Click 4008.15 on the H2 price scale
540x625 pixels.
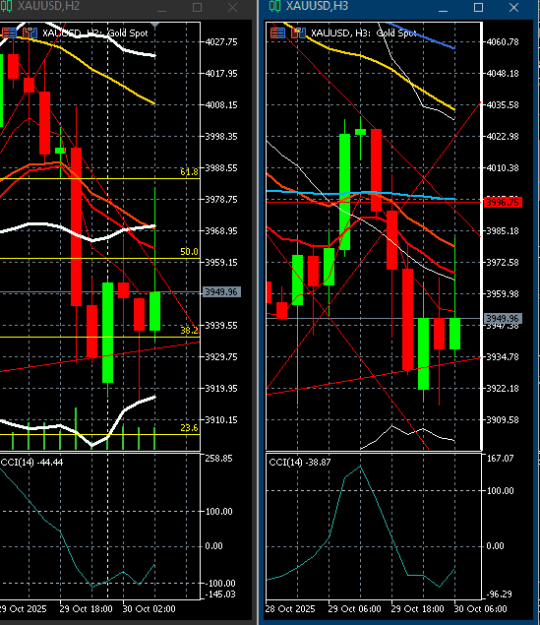[221, 105]
